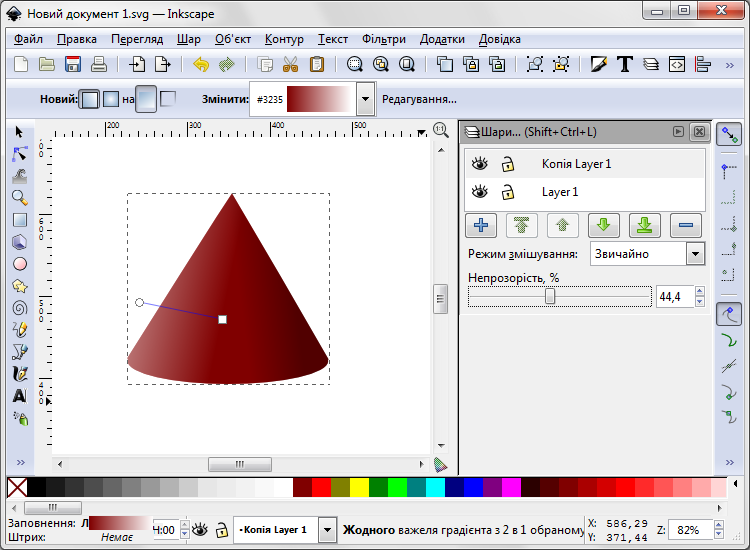Open the Фільтри menu
Screen dimensions: 750x550
click(x=384, y=39)
